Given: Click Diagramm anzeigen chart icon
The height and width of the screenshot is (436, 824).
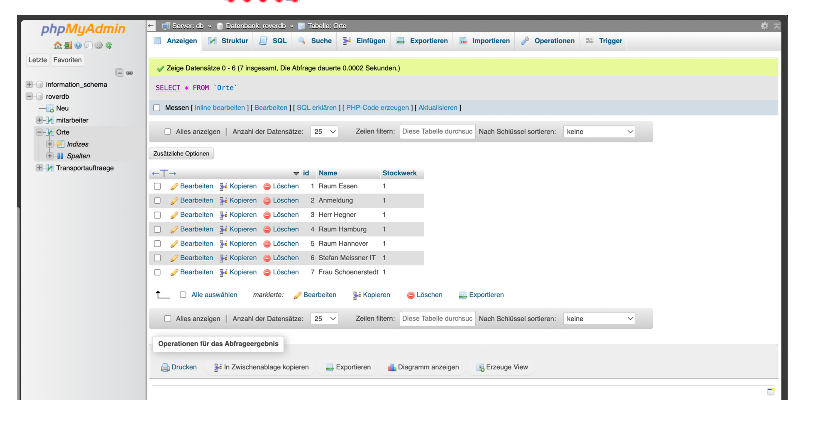Looking at the screenshot, I should [x=392, y=368].
